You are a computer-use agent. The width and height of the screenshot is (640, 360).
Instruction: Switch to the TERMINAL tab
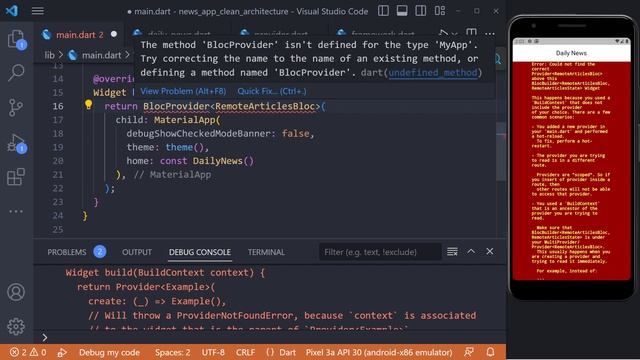266,252
